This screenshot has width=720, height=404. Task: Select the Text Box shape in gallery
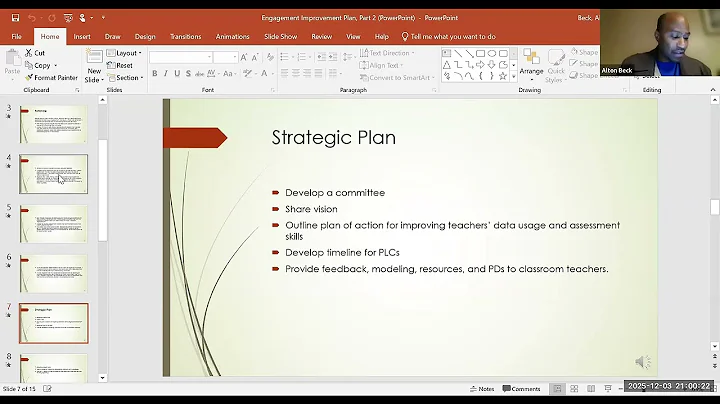click(447, 53)
